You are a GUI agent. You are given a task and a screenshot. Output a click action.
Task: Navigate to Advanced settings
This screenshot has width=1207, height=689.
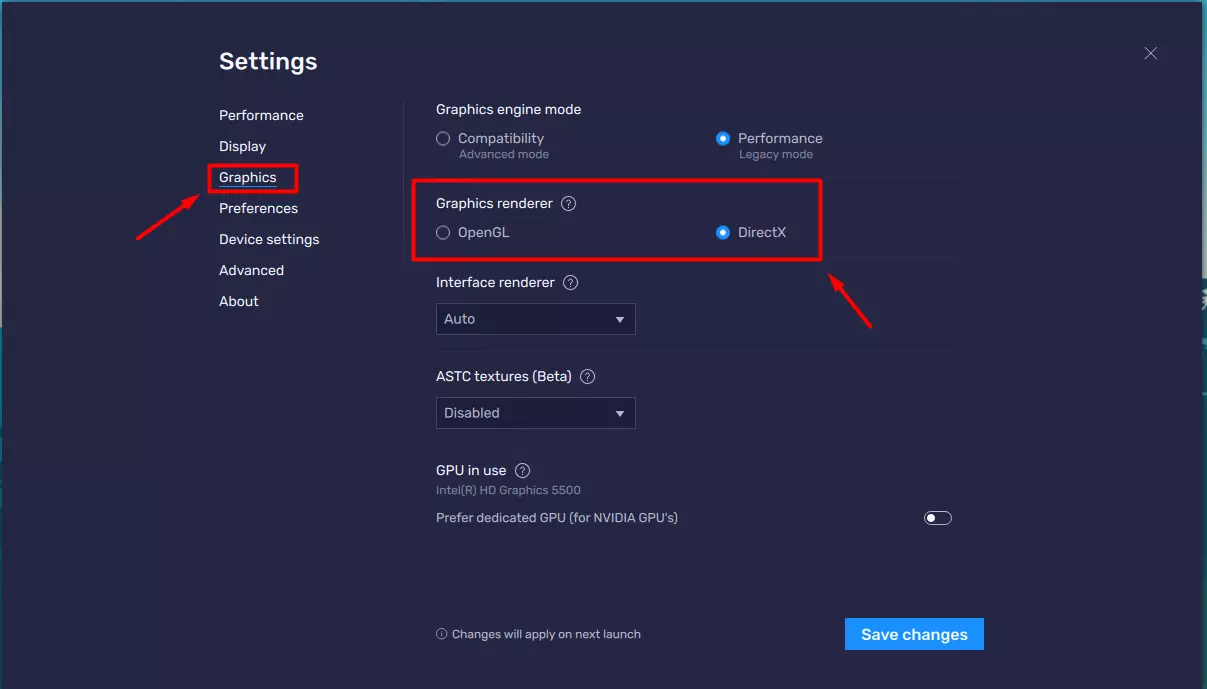tap(251, 270)
